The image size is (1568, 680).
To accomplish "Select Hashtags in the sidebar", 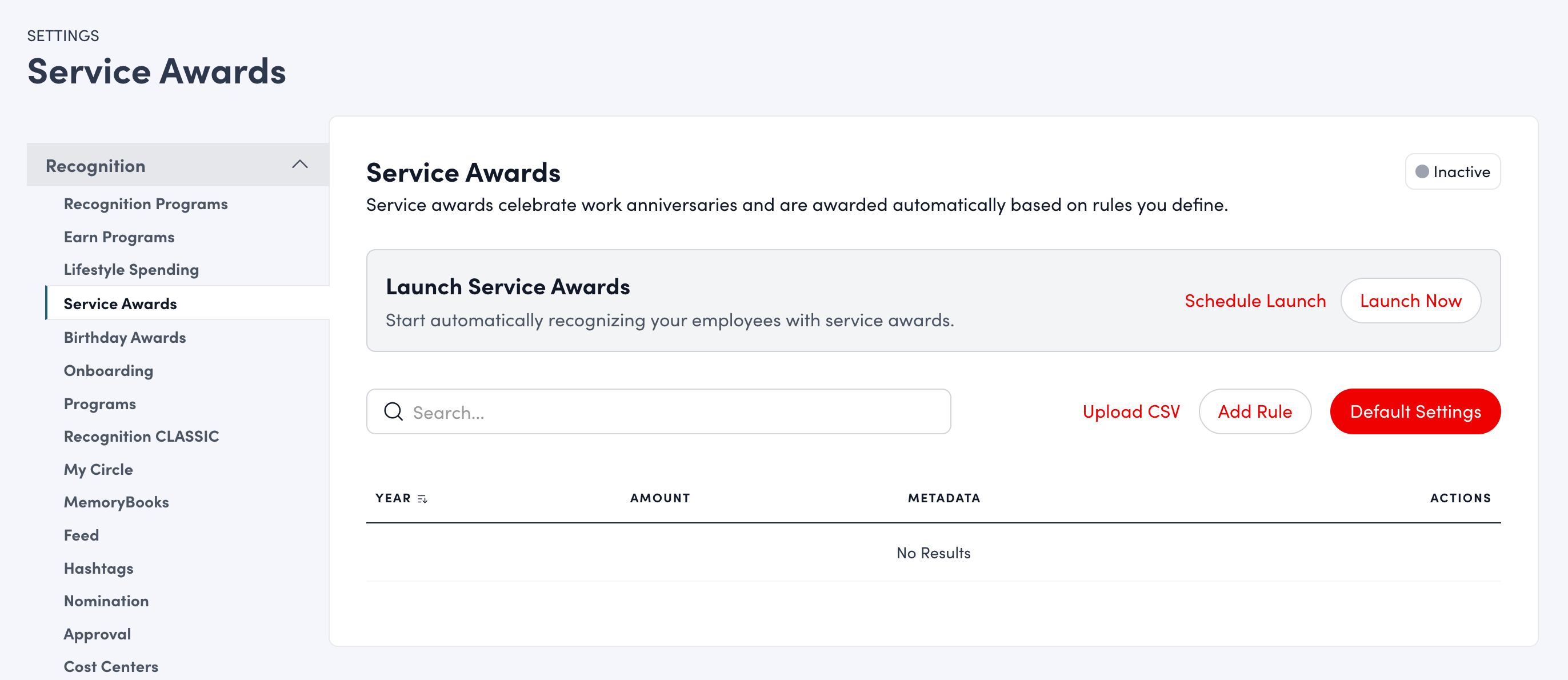I will coord(99,568).
